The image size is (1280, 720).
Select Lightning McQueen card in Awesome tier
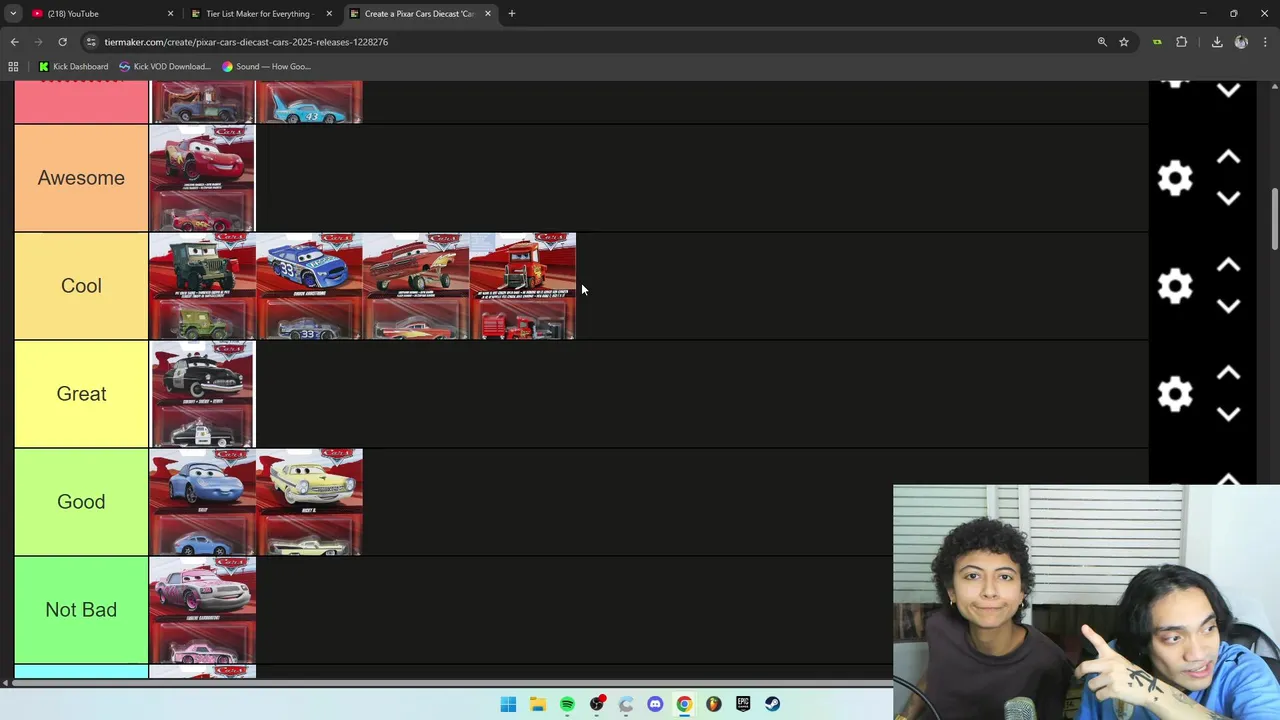[x=202, y=178]
